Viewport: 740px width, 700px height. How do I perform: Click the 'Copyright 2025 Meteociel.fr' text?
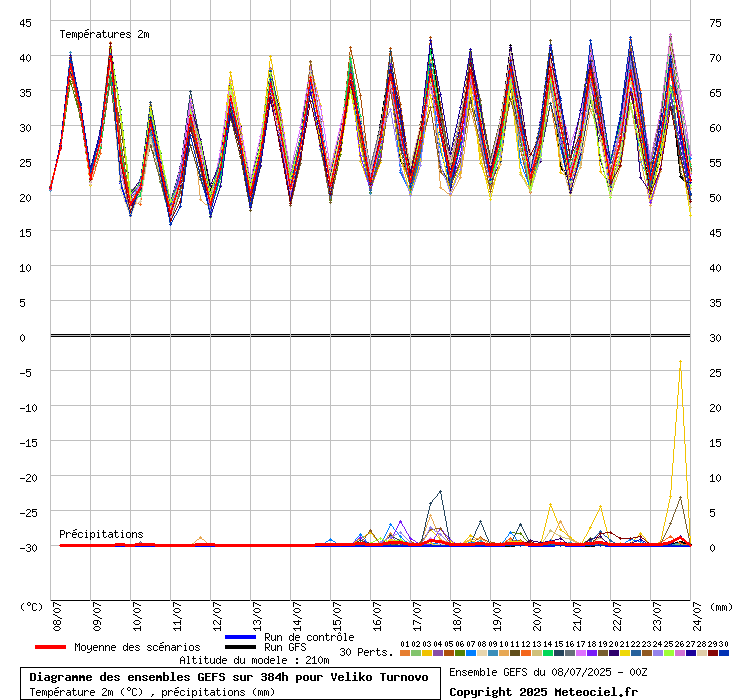(544, 692)
